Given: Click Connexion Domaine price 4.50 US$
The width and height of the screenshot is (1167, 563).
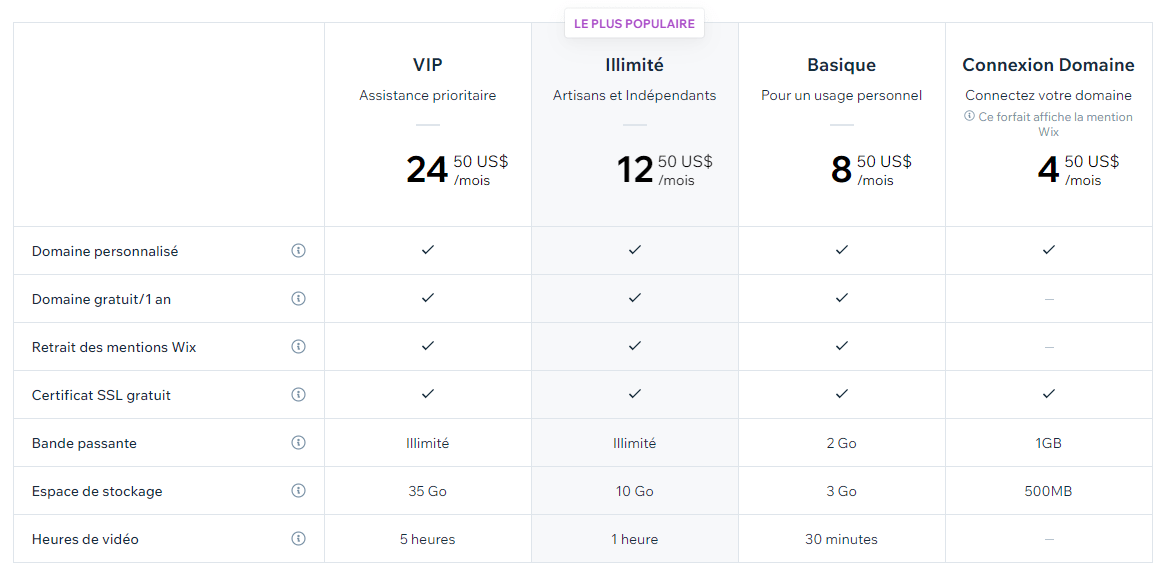Looking at the screenshot, I should [x=1078, y=170].
